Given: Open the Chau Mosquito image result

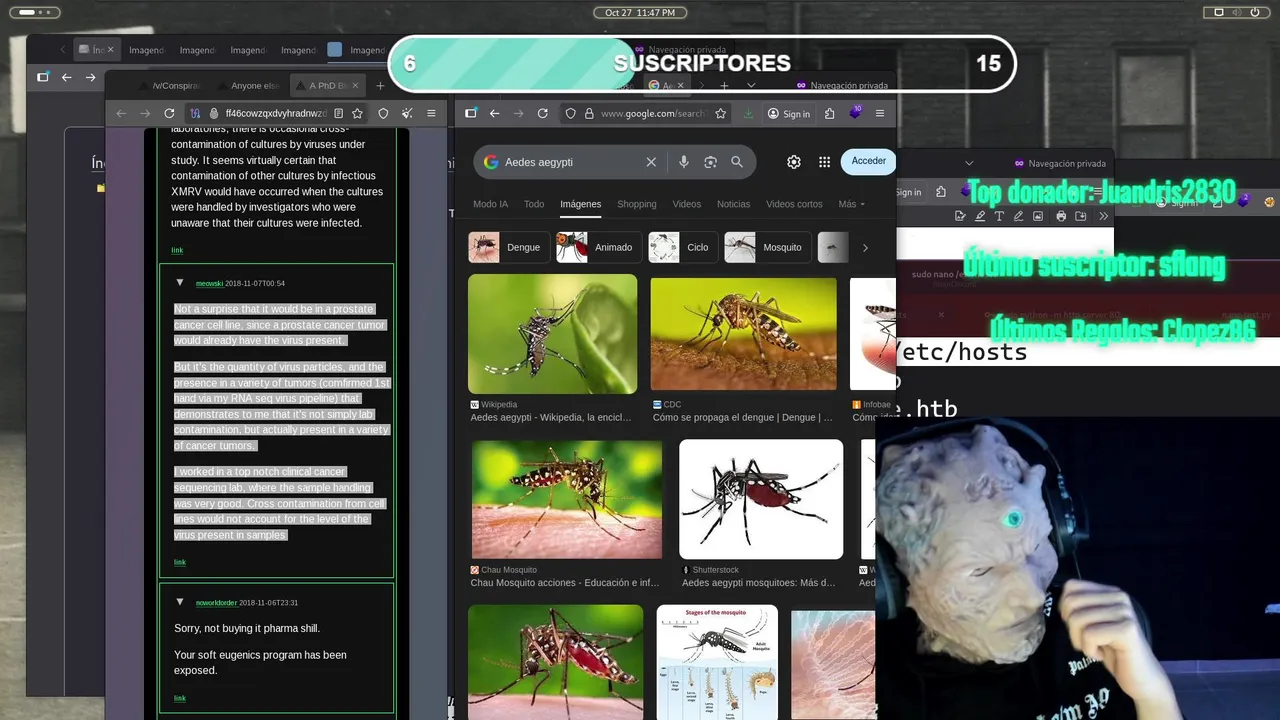Looking at the screenshot, I should pos(567,499).
